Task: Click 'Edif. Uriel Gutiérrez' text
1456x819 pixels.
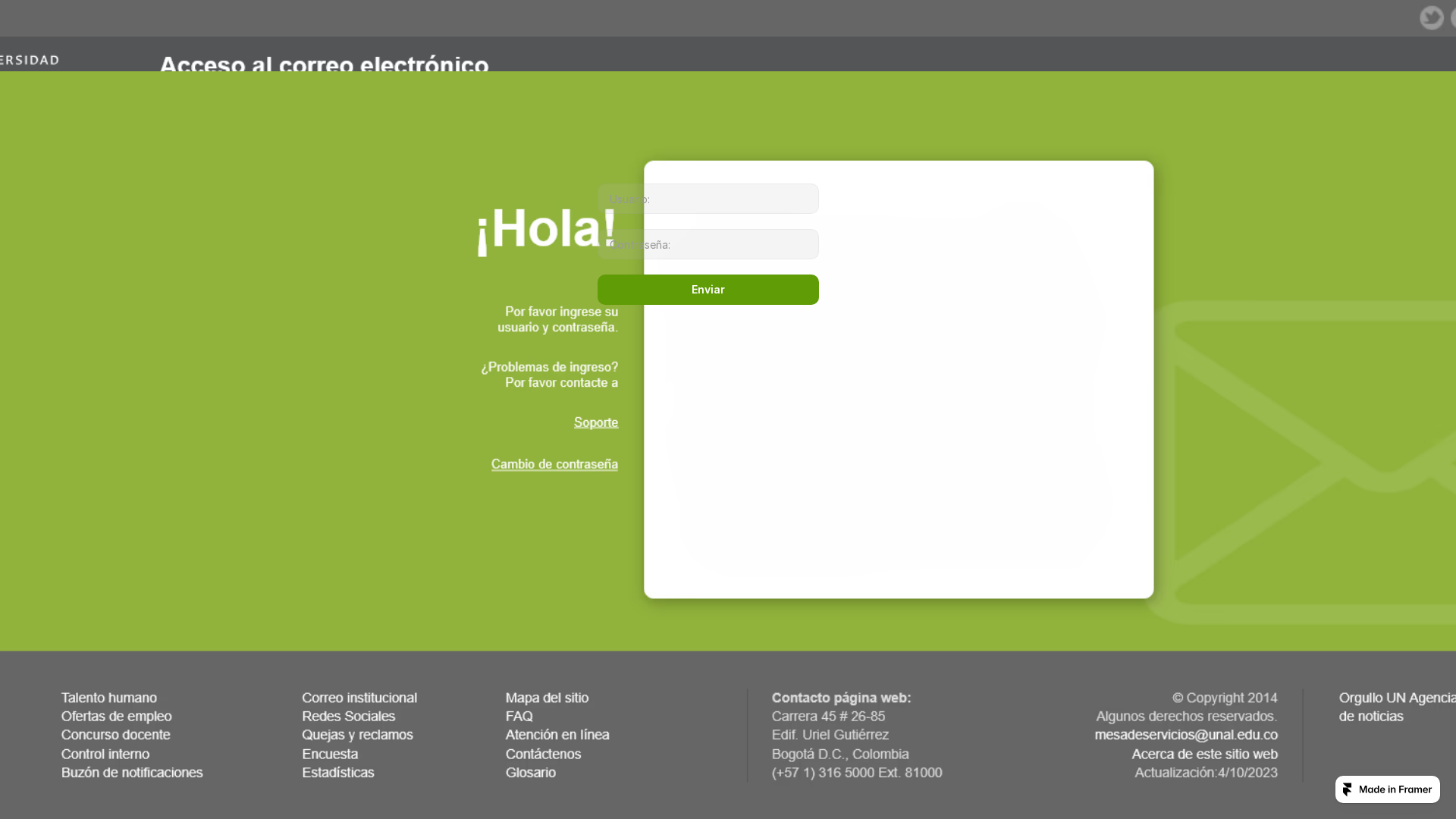Action: pos(830,735)
